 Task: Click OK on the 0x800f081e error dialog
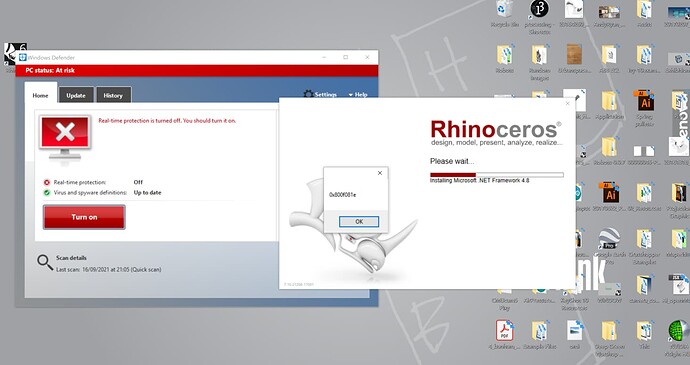[x=359, y=221]
